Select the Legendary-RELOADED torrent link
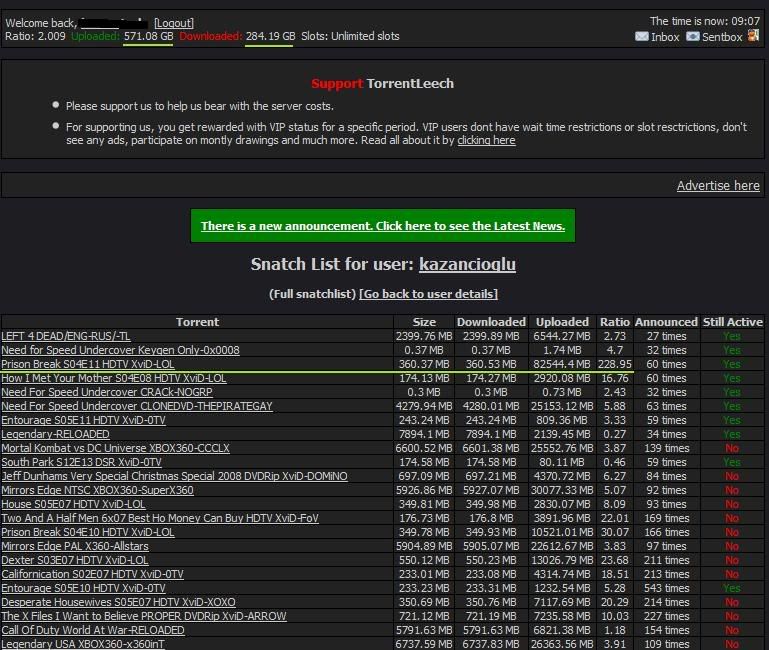The width and height of the screenshot is (769, 650). (56, 435)
